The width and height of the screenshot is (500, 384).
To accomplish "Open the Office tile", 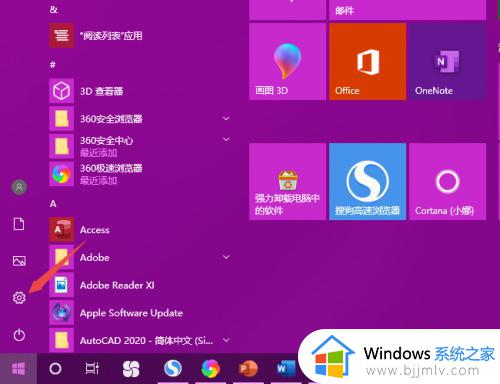I will (368, 61).
